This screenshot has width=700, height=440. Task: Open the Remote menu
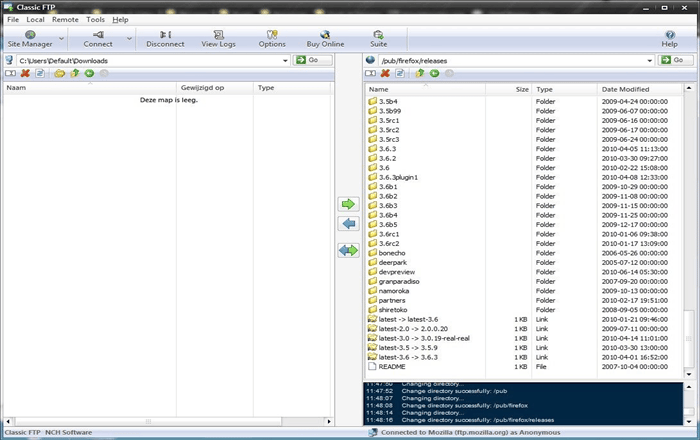pyautogui.click(x=65, y=20)
